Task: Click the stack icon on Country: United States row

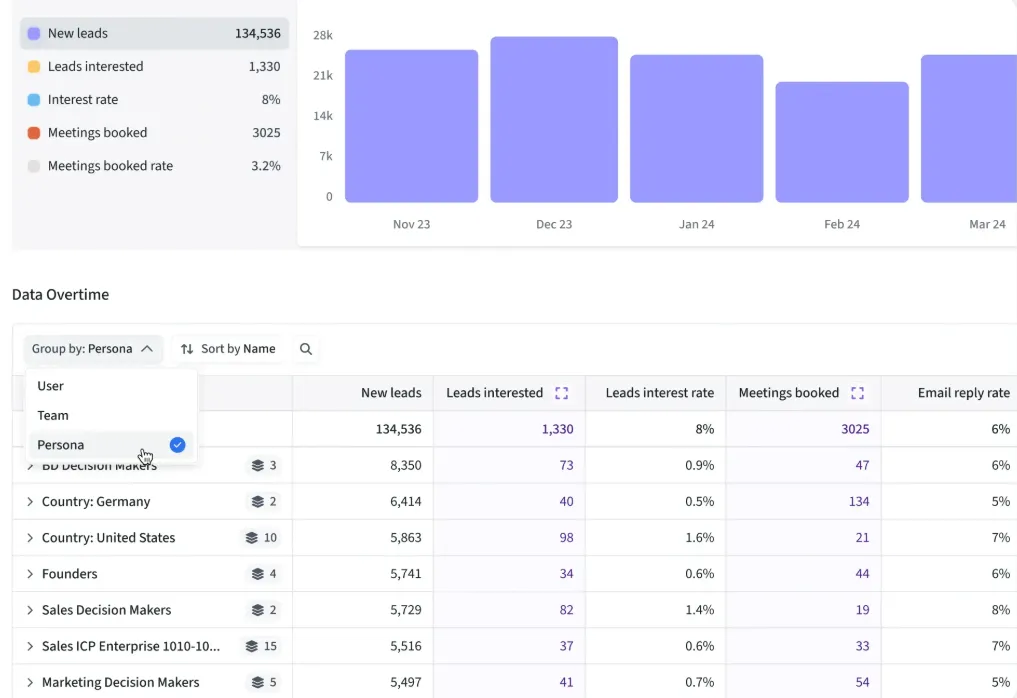Action: 251,538
